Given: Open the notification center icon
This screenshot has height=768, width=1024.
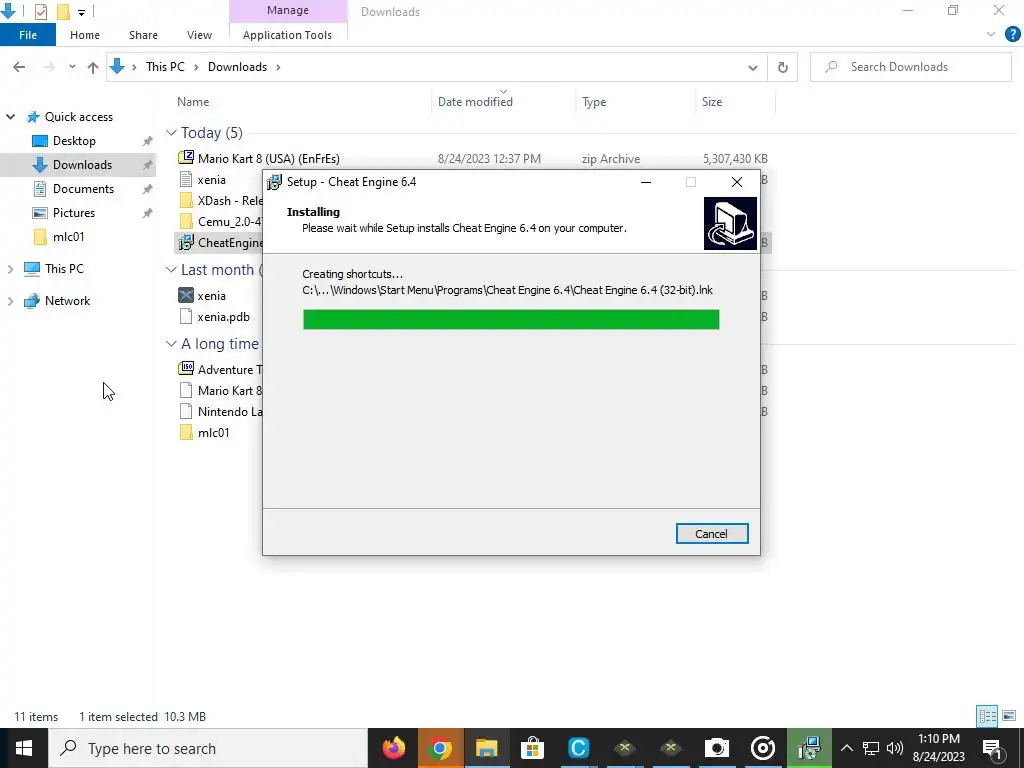Looking at the screenshot, I should click(993, 748).
